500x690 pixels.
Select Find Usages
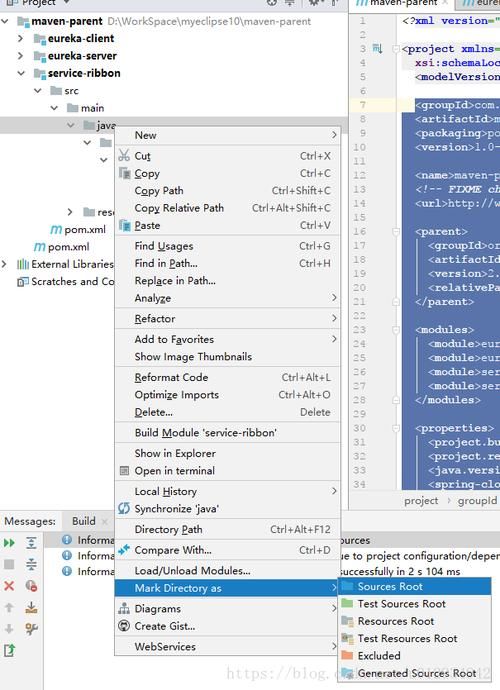[228, 246]
